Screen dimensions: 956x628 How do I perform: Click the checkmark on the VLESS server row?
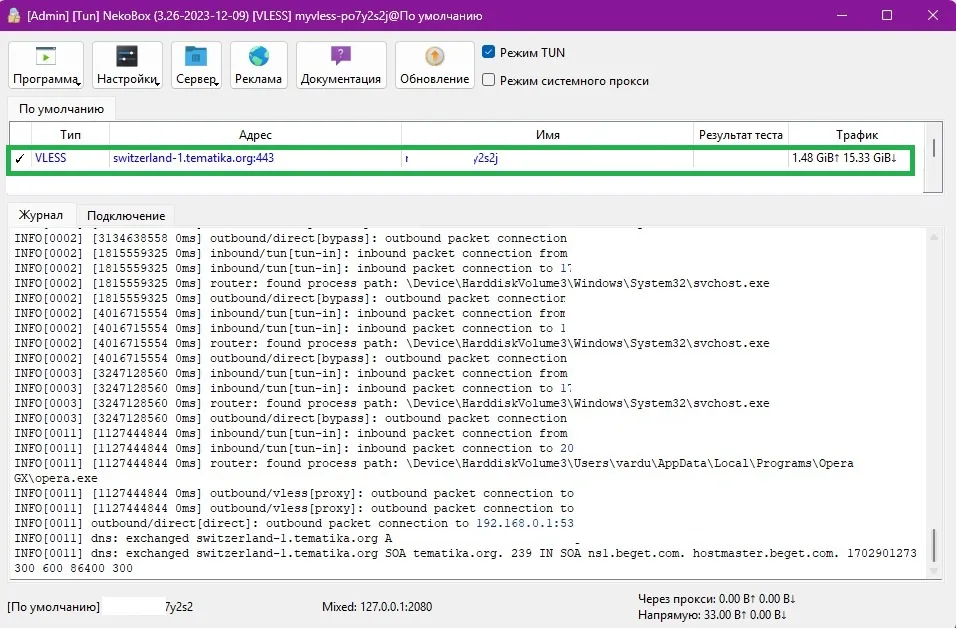coord(19,158)
